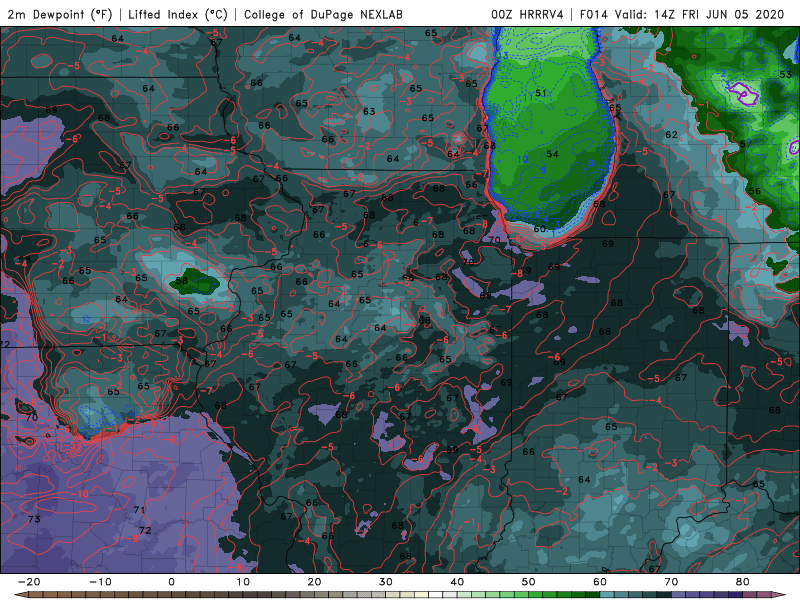Image resolution: width=800 pixels, height=600 pixels.
Task: Click the -20 tick label on color scale
Action: click(x=29, y=582)
